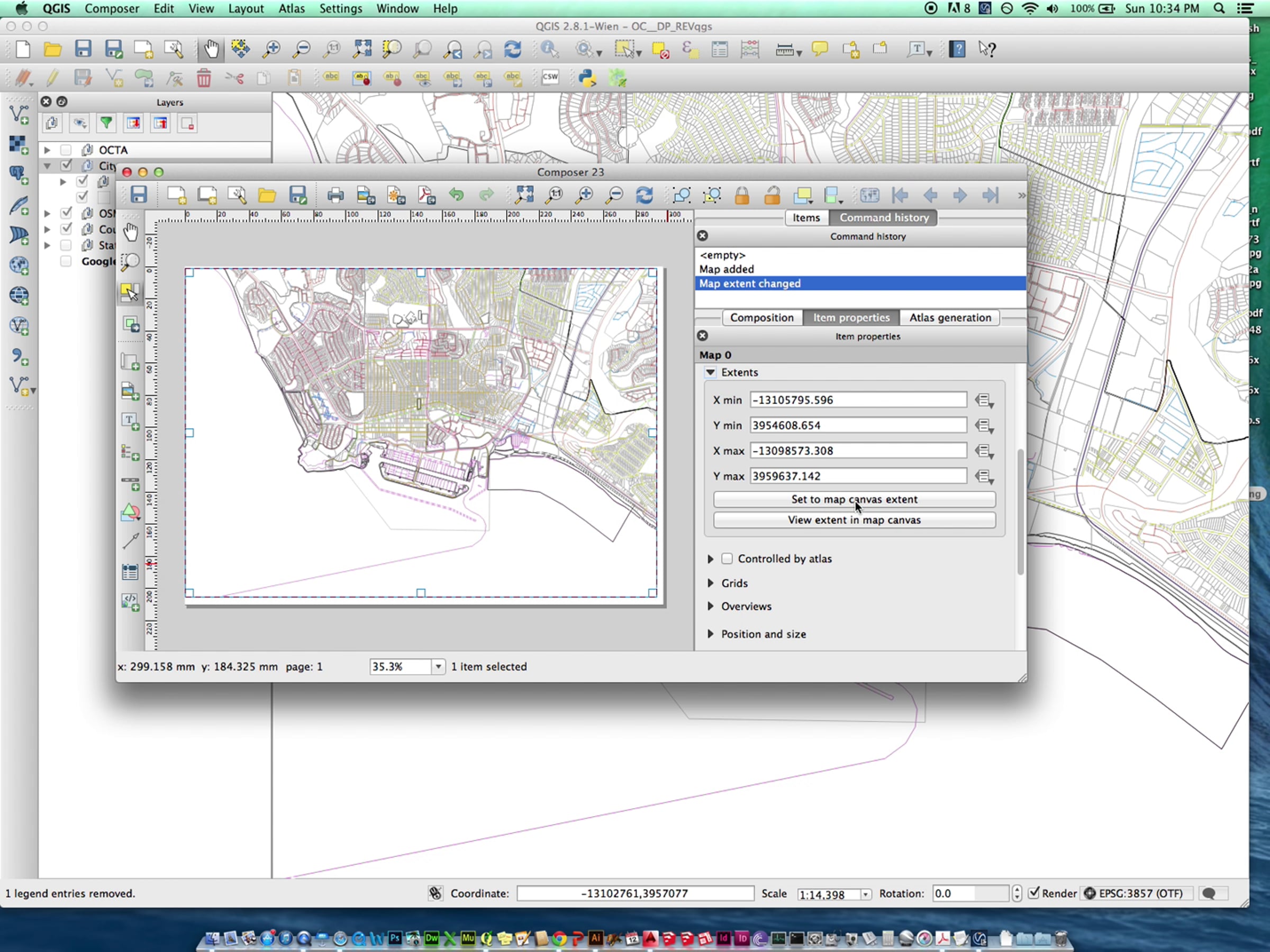Click the Lock selected items icon
1270x952 pixels.
point(742,196)
